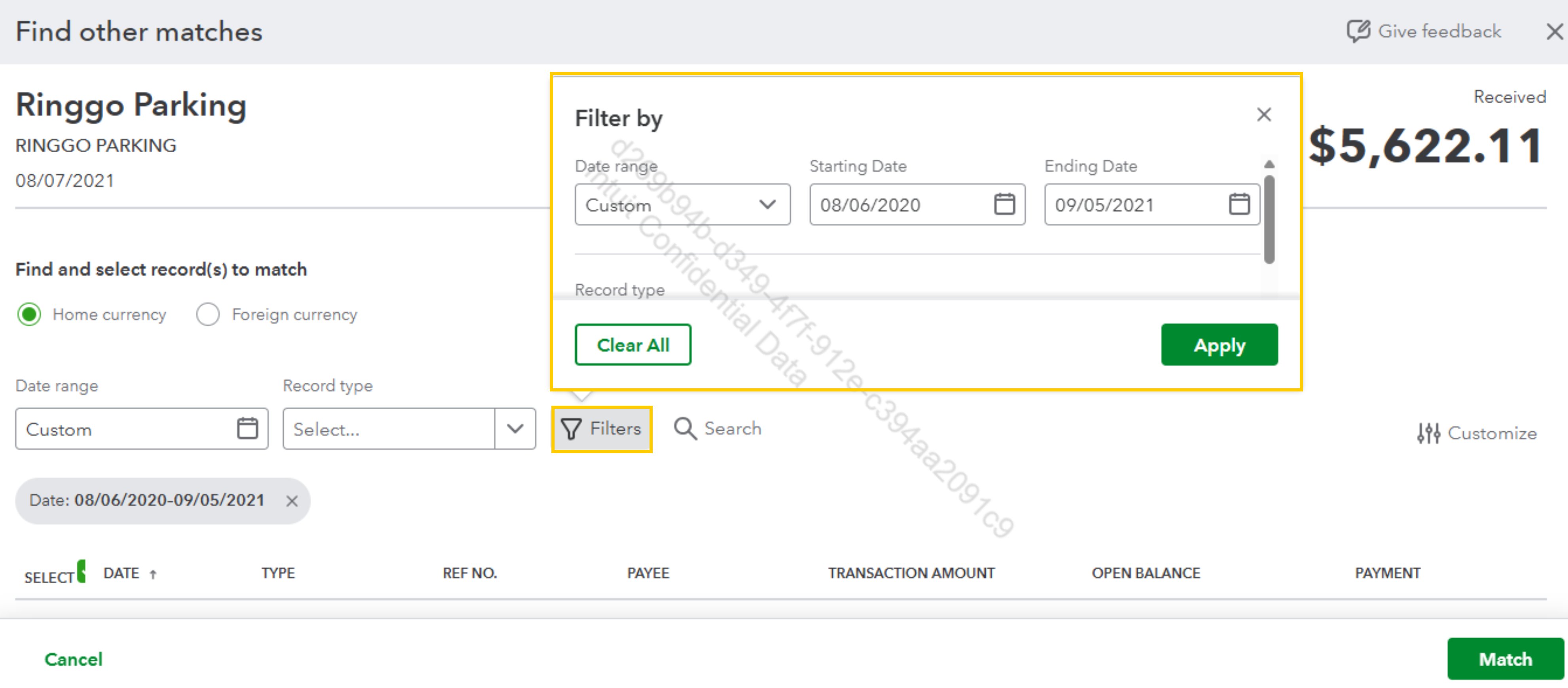Click the Record type label in Filter by
The width and height of the screenshot is (1568, 688).
point(619,289)
